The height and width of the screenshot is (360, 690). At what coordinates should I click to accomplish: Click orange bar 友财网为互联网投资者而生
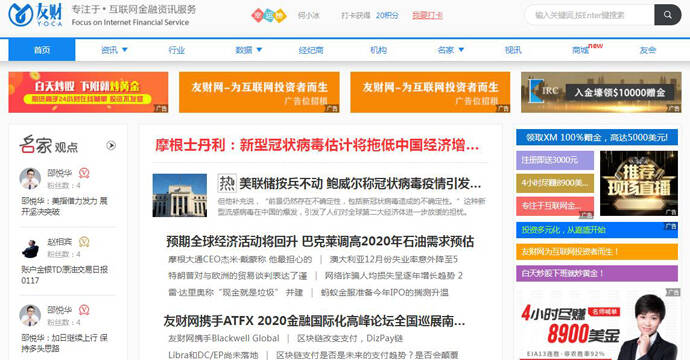pyautogui.click(x=597, y=252)
